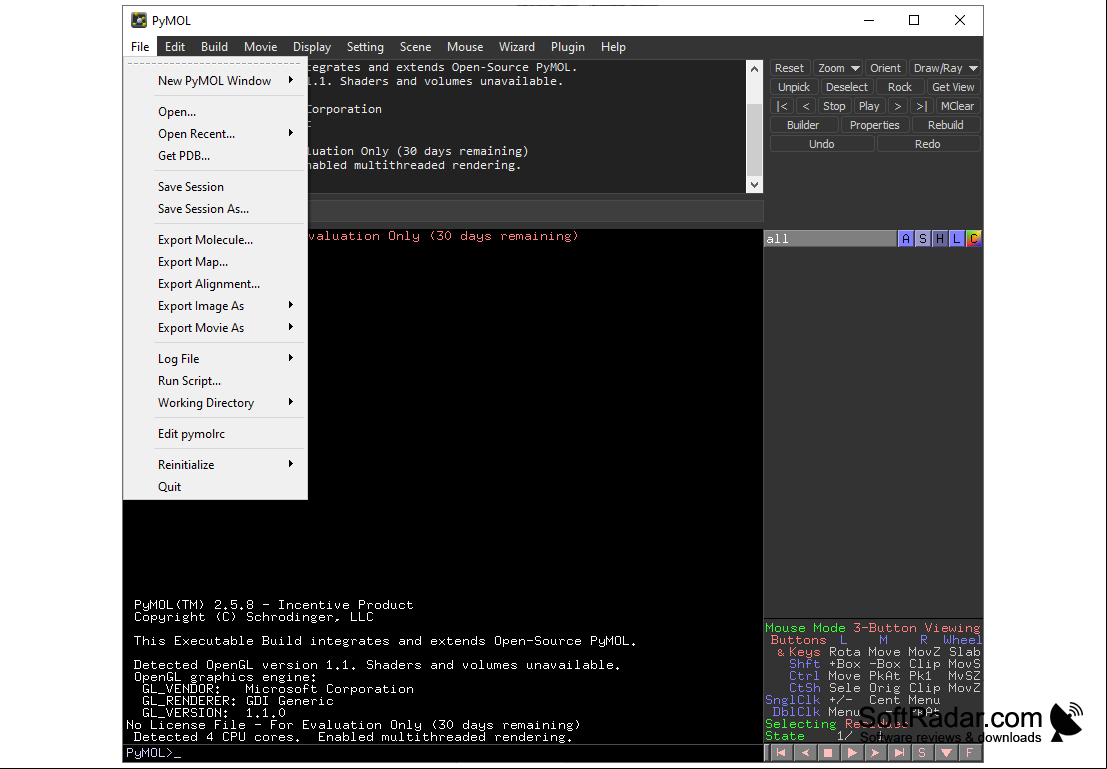Start playback with the triangle play icon
This screenshot has width=1107, height=769.
pyautogui.click(x=851, y=753)
